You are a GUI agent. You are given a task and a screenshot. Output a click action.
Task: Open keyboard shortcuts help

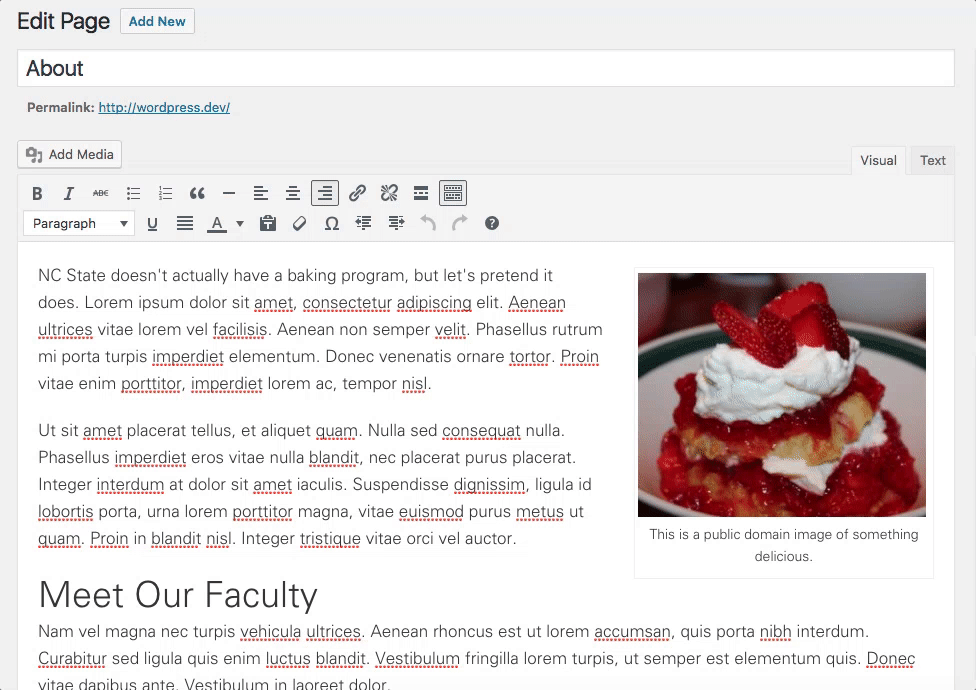click(492, 223)
